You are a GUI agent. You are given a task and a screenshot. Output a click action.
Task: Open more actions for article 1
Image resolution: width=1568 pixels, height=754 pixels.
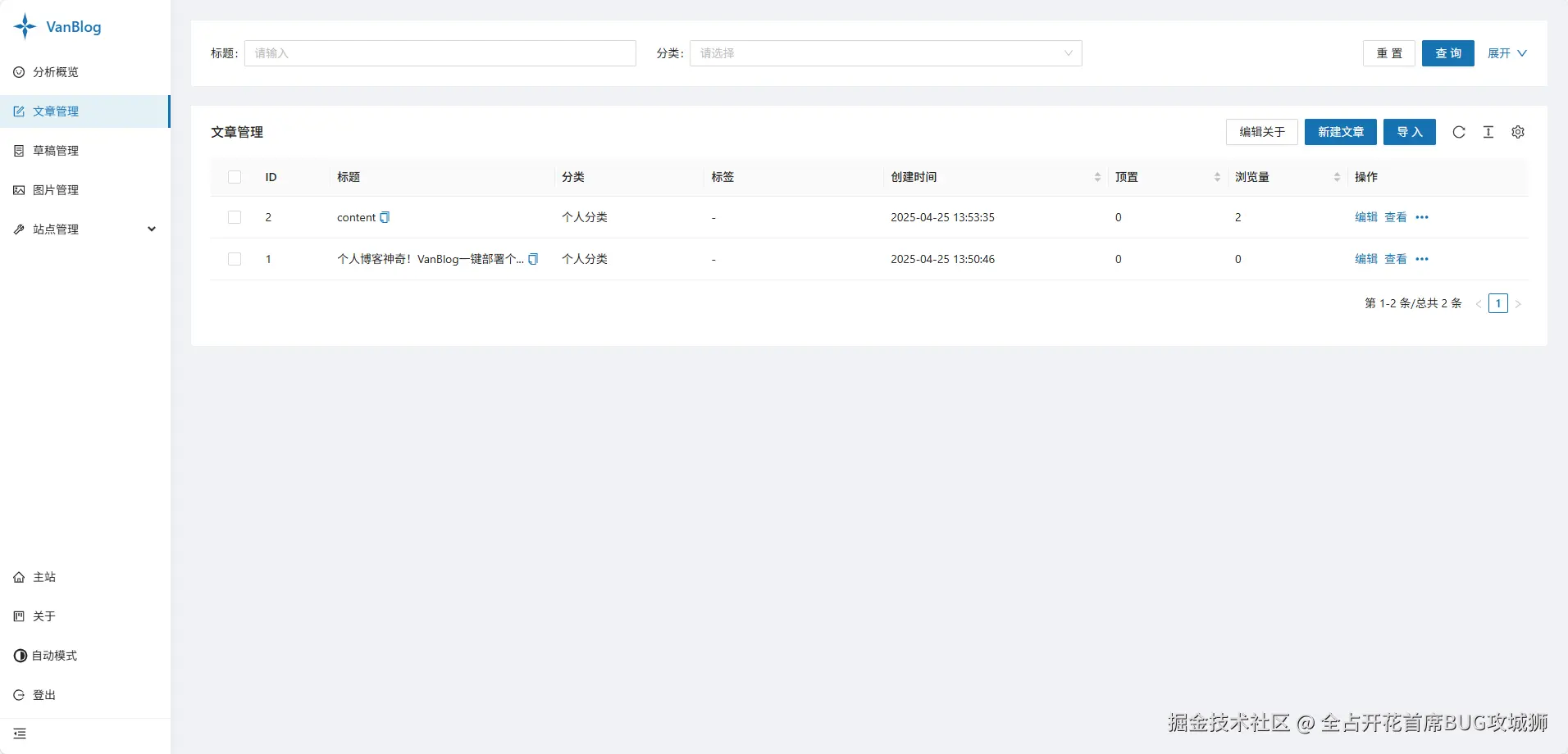pos(1422,259)
